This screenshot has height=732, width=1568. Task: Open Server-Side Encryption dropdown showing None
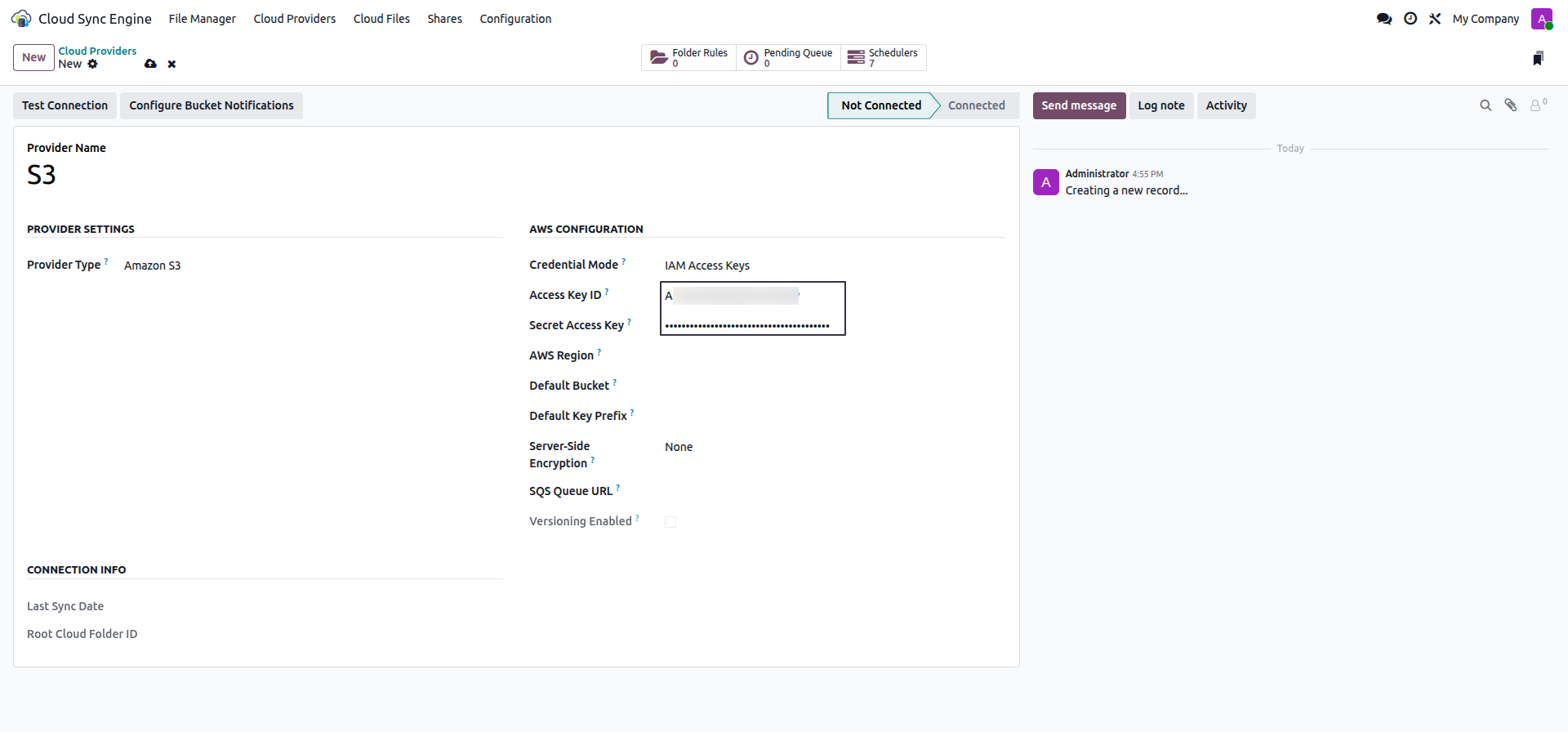(x=833, y=447)
